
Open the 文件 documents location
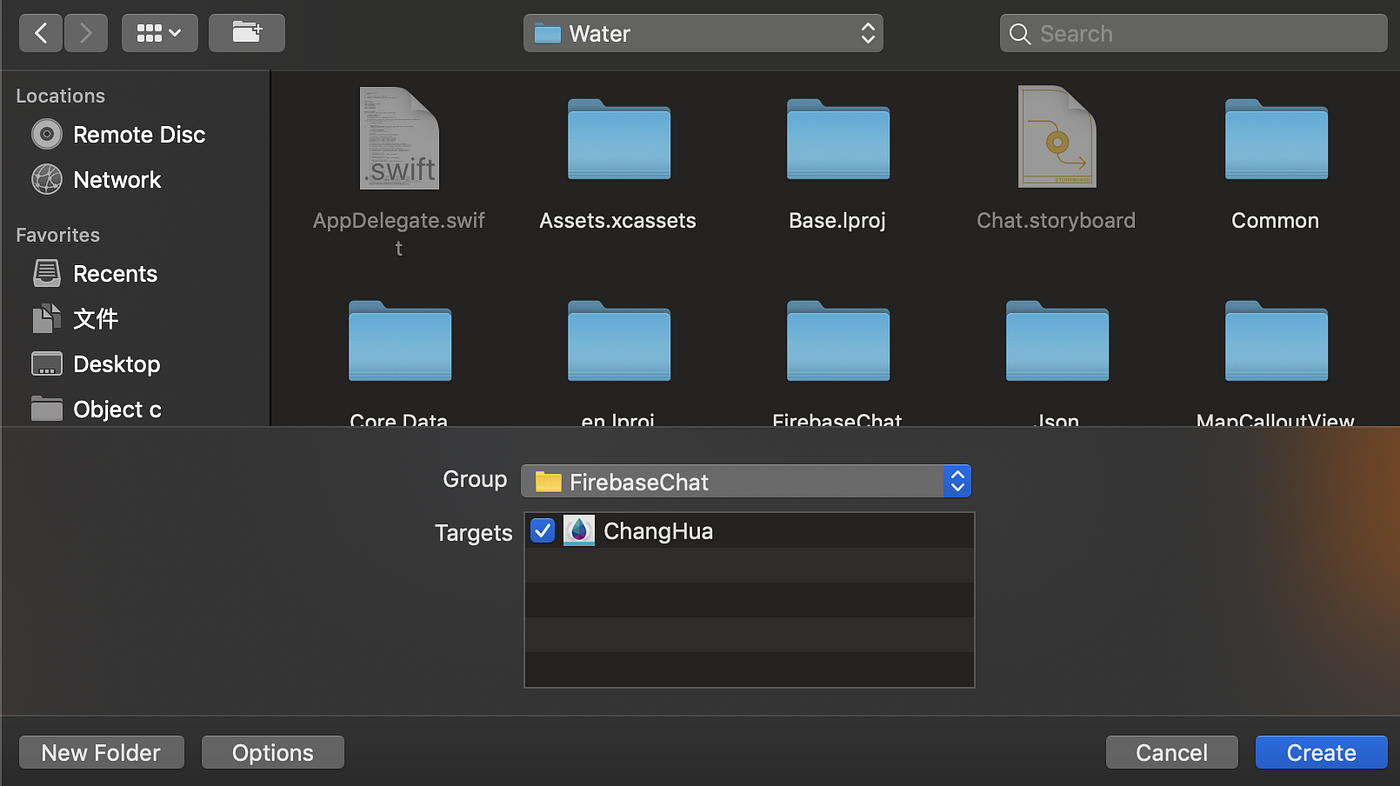pos(75,319)
